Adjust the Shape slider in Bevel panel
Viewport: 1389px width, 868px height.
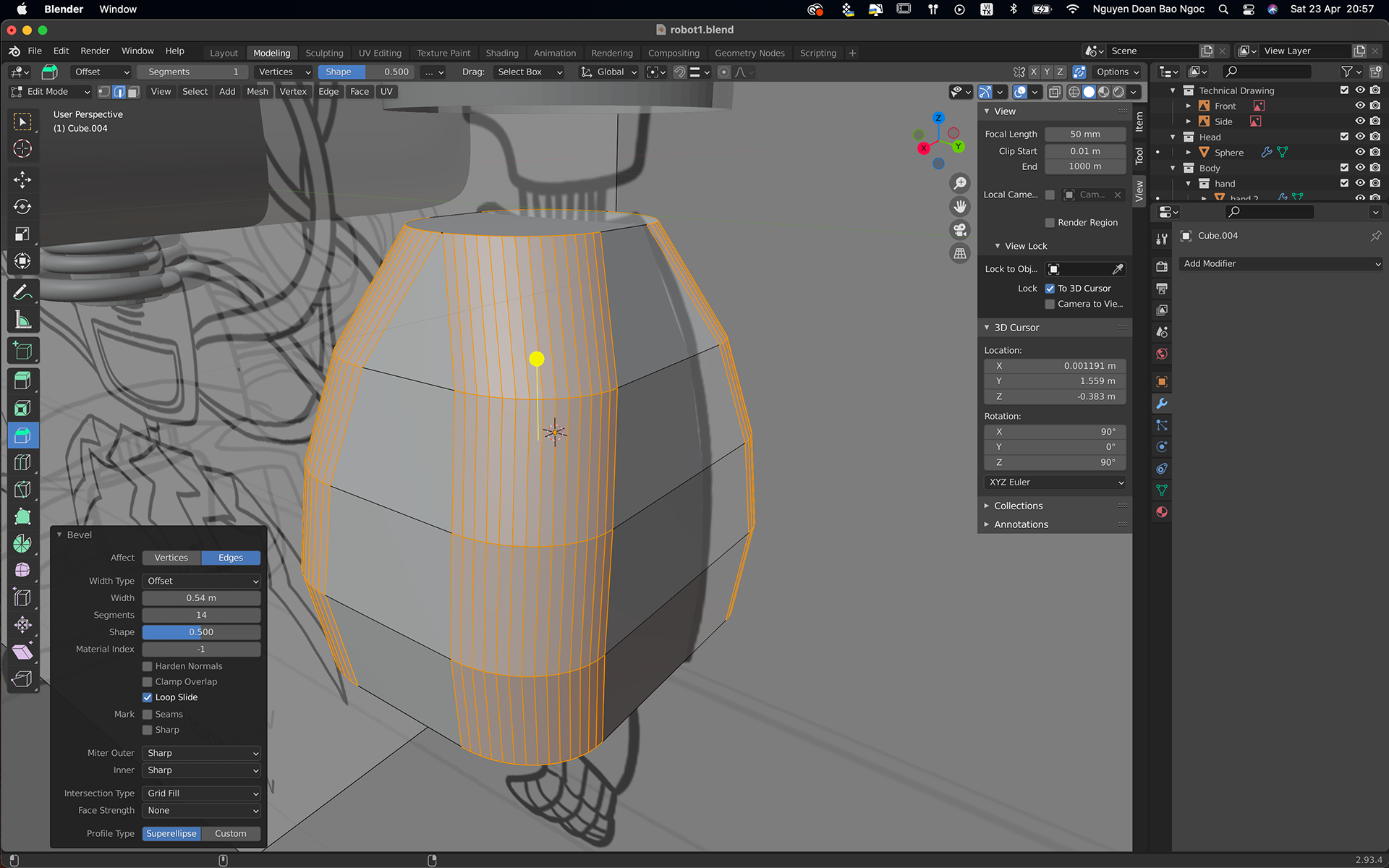[x=201, y=633]
